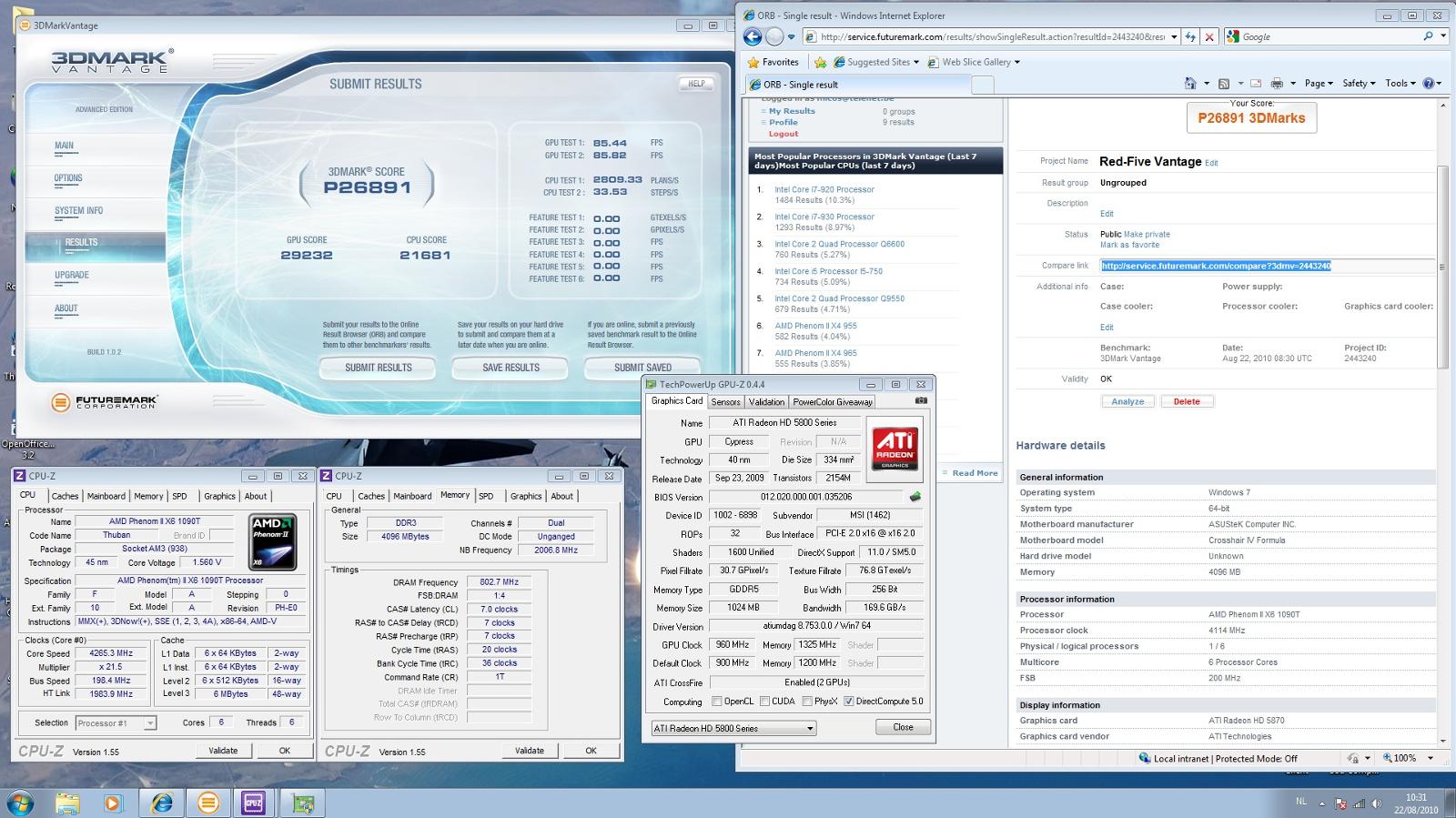Click the Windows Start orb
The image size is (1456, 818).
(20, 803)
